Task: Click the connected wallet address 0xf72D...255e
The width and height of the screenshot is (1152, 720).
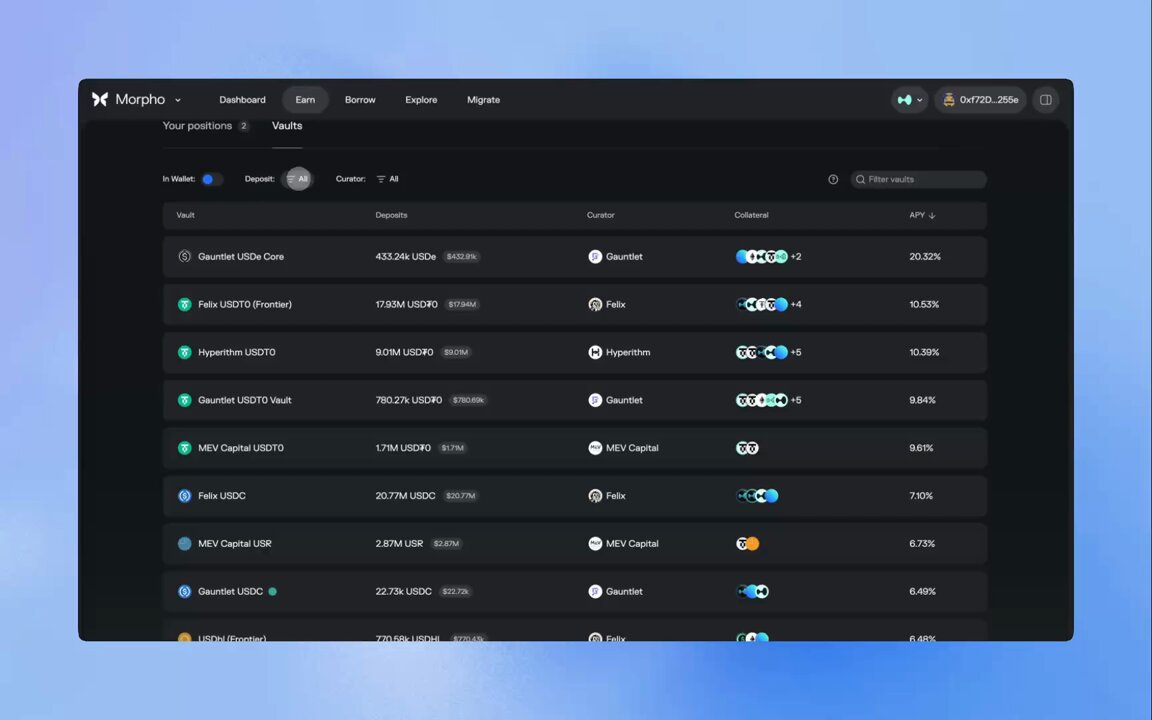Action: tap(988, 99)
